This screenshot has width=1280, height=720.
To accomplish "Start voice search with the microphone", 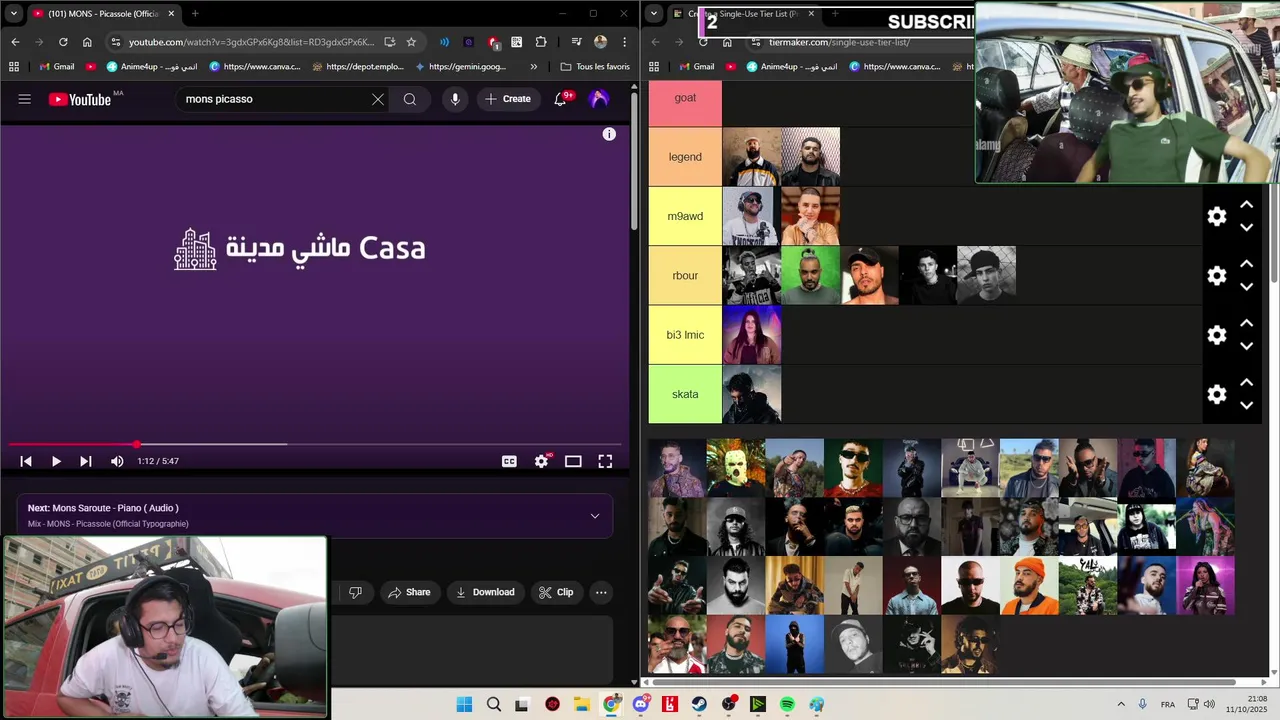I will [455, 99].
